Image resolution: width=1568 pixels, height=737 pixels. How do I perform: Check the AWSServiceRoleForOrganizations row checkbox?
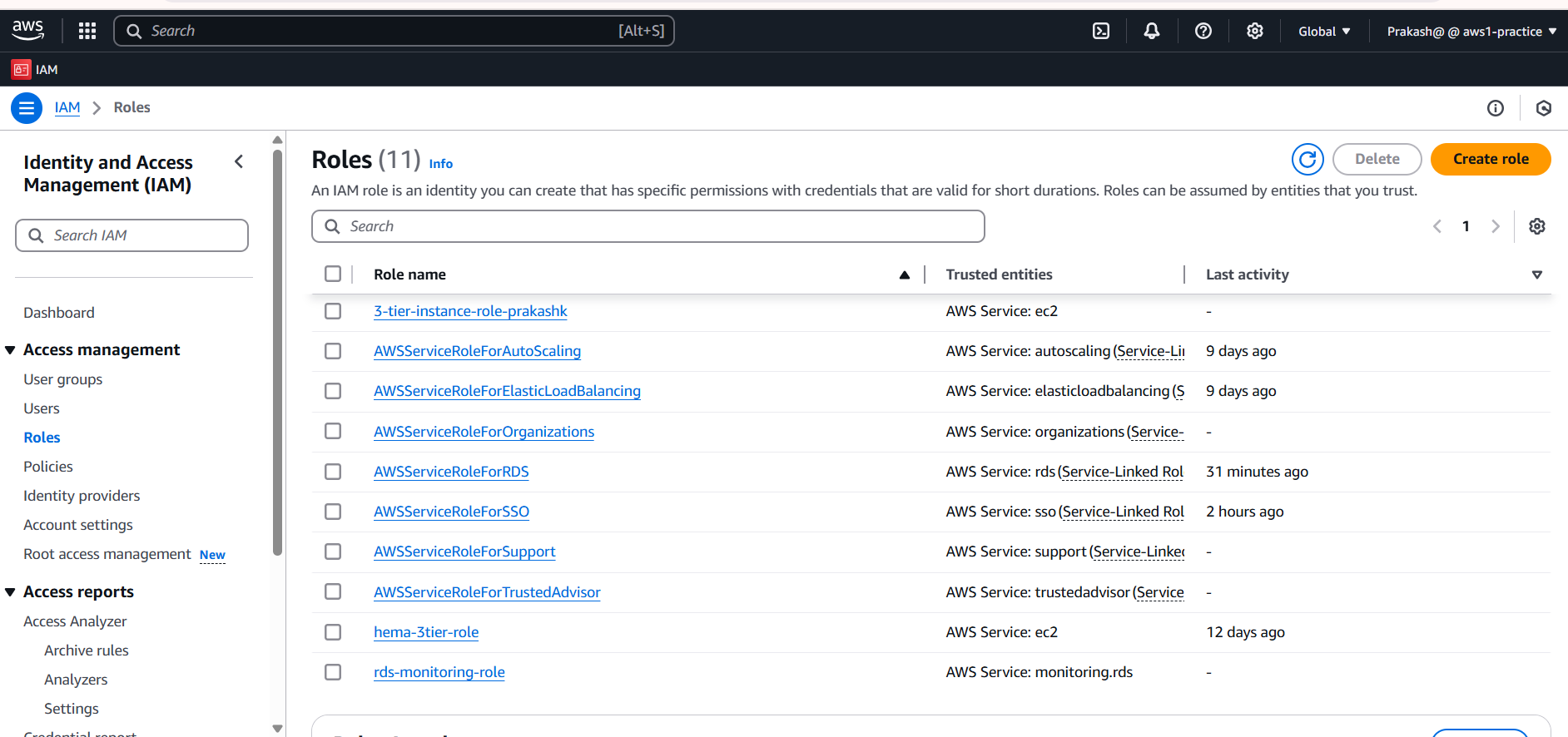click(x=333, y=431)
